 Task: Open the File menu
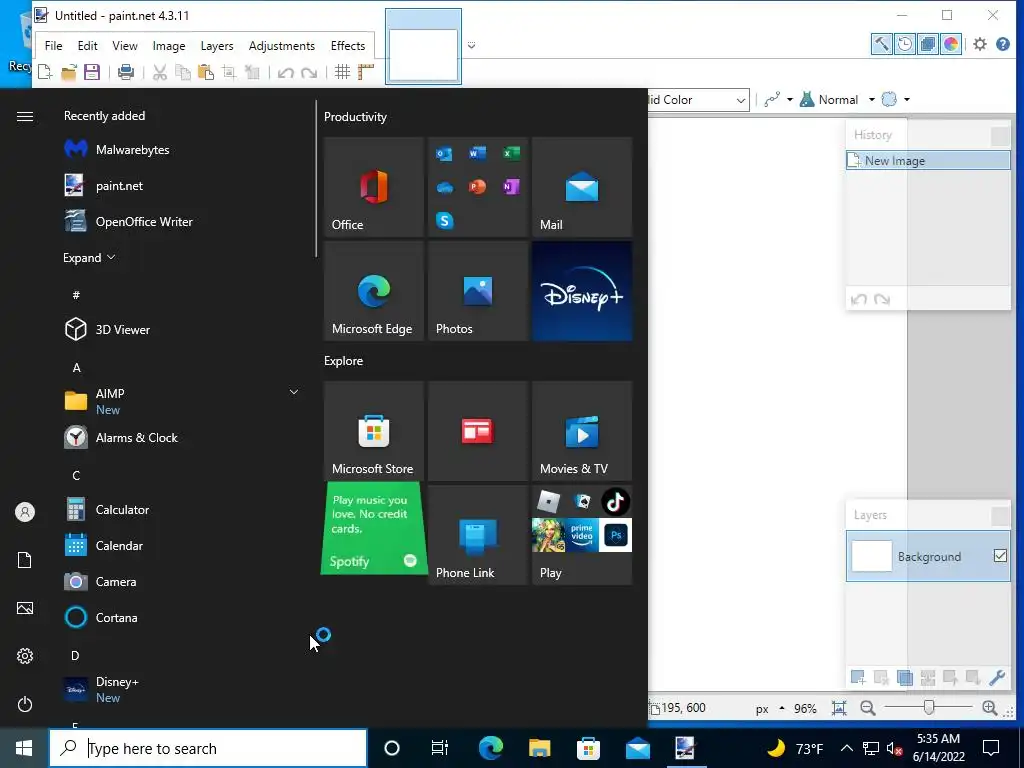click(54, 46)
